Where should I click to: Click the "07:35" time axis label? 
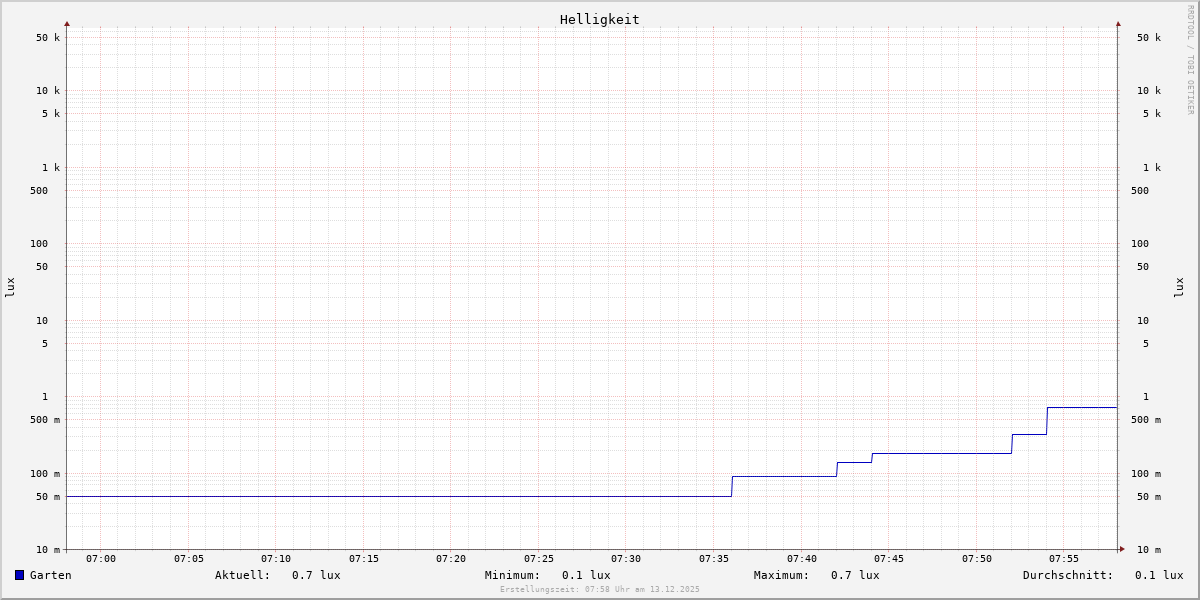714,559
